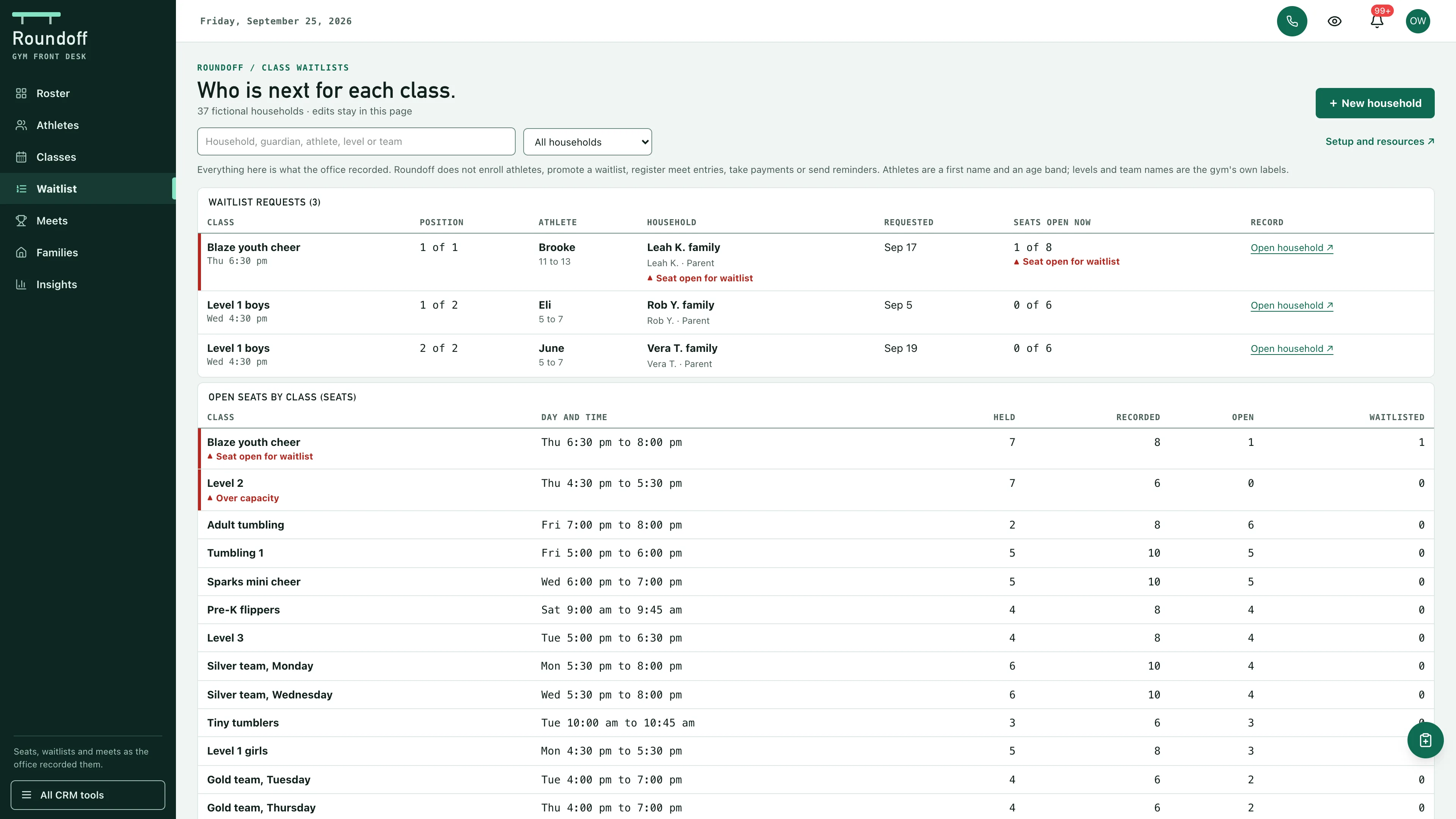Open notifications bell with 99+ badge
The height and width of the screenshot is (819, 1456).
click(x=1377, y=21)
